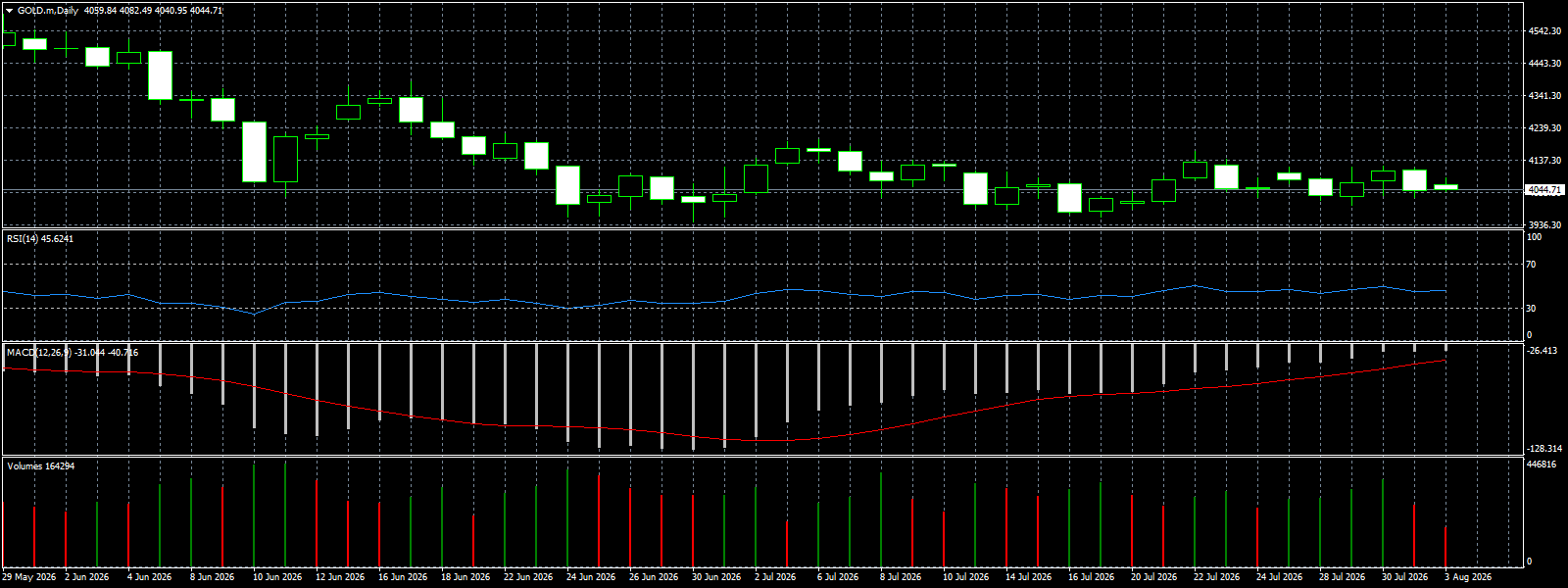
Task: Click the 29 May 2026 date label
Action: pyautogui.click(x=29, y=577)
